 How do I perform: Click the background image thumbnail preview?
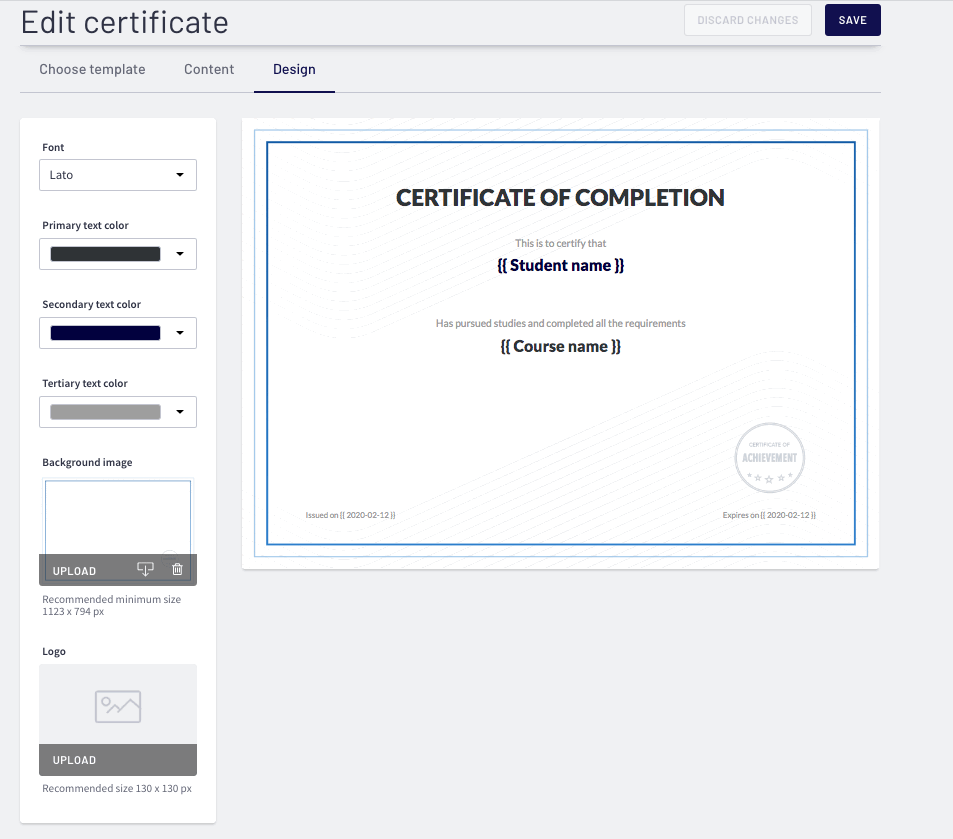pos(118,517)
